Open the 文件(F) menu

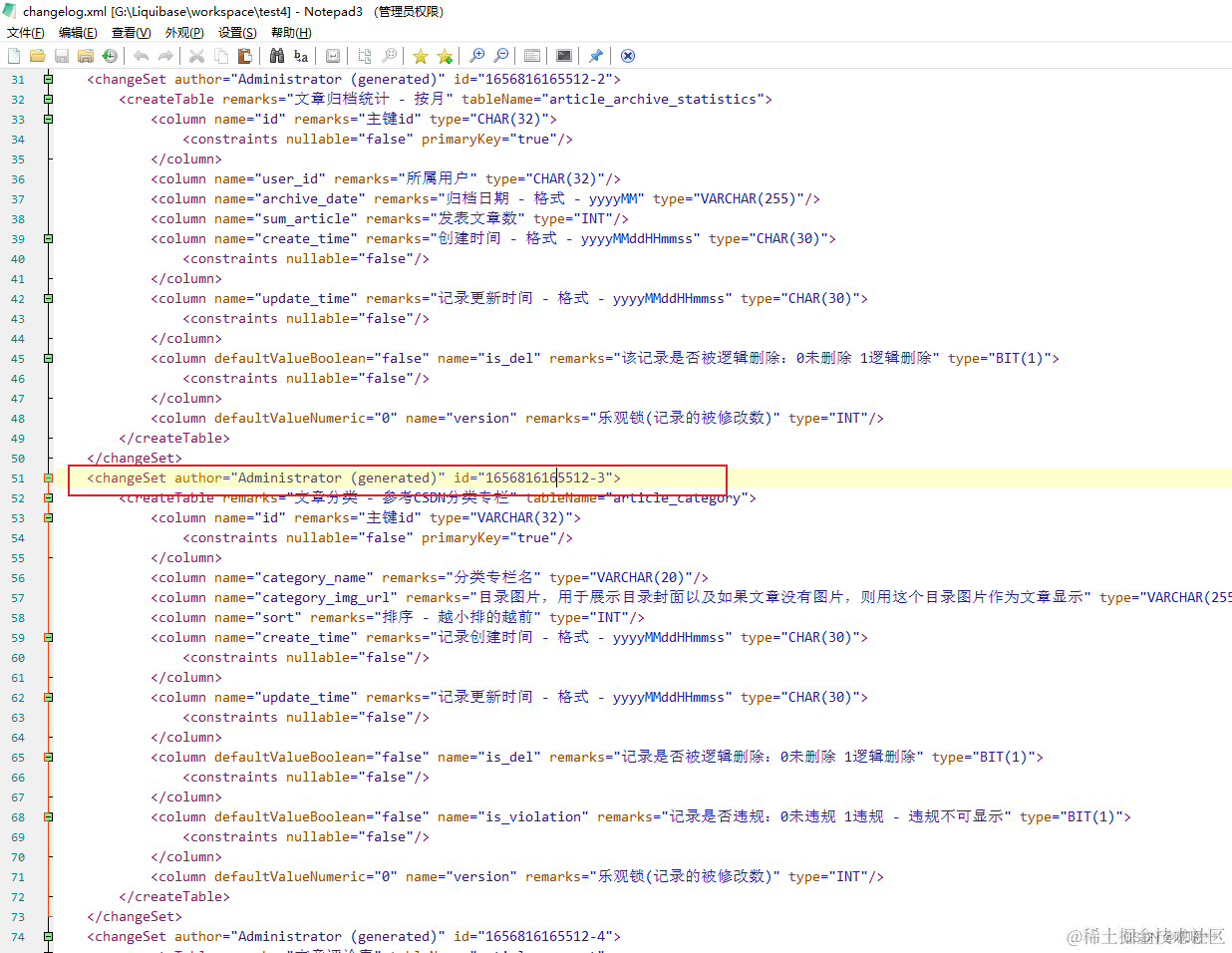coord(26,33)
